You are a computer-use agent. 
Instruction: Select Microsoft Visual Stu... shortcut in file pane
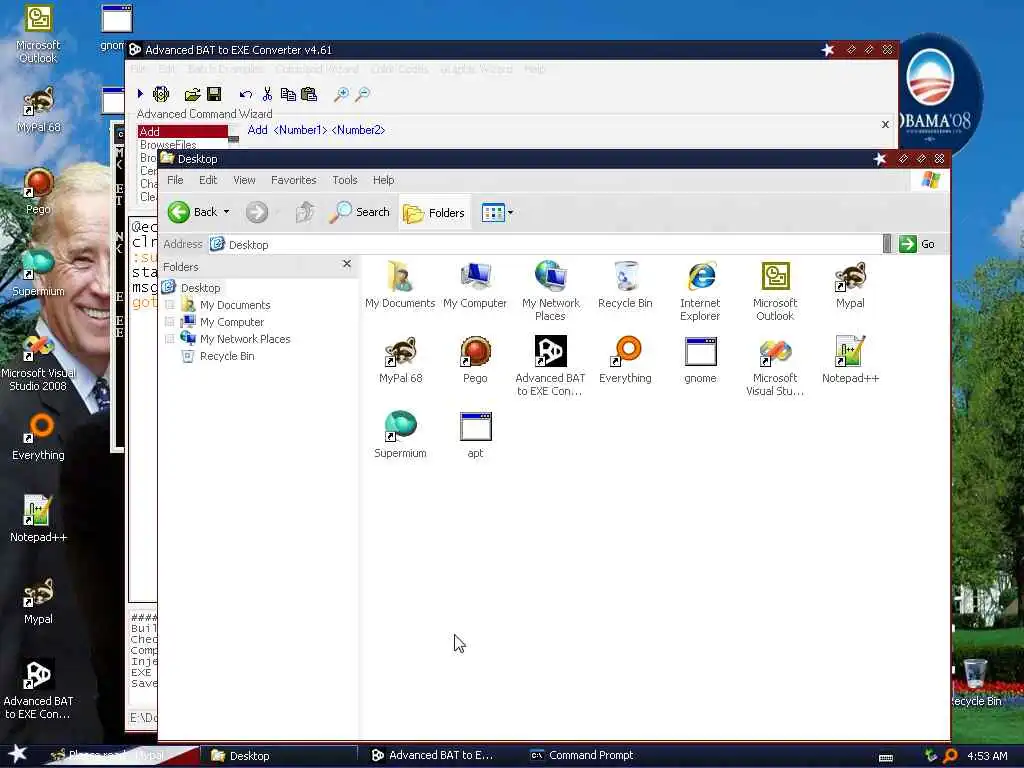point(775,366)
